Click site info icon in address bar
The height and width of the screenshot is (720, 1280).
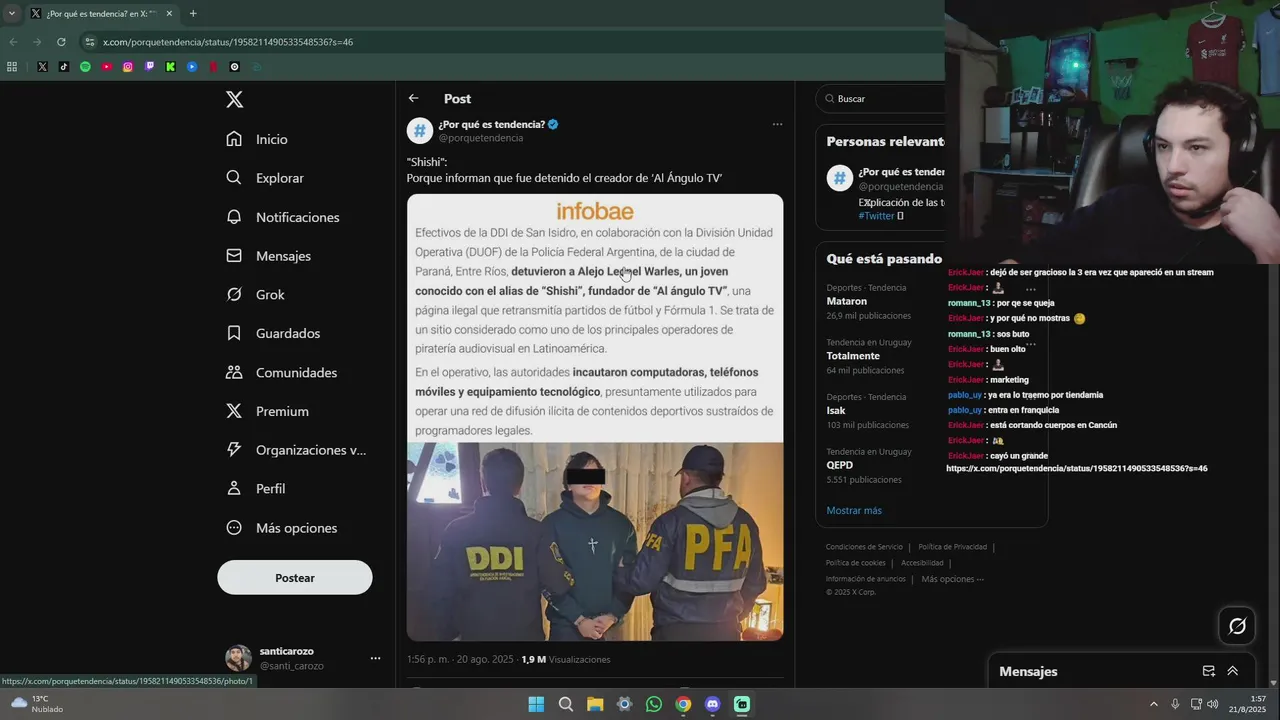(90, 42)
